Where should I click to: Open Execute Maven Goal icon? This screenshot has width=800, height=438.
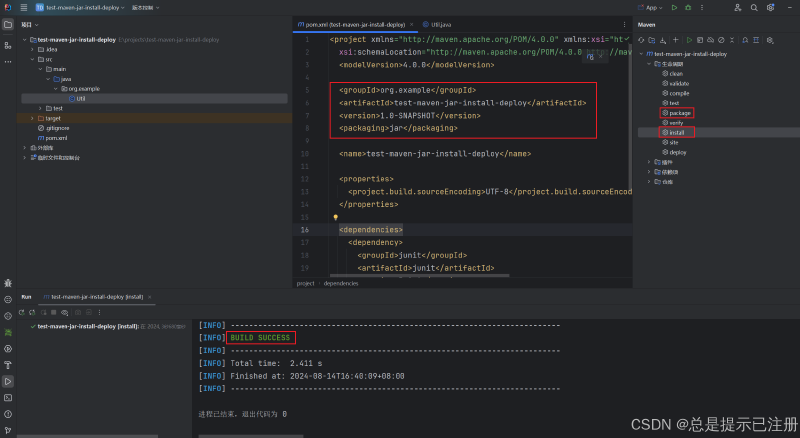(x=700, y=40)
